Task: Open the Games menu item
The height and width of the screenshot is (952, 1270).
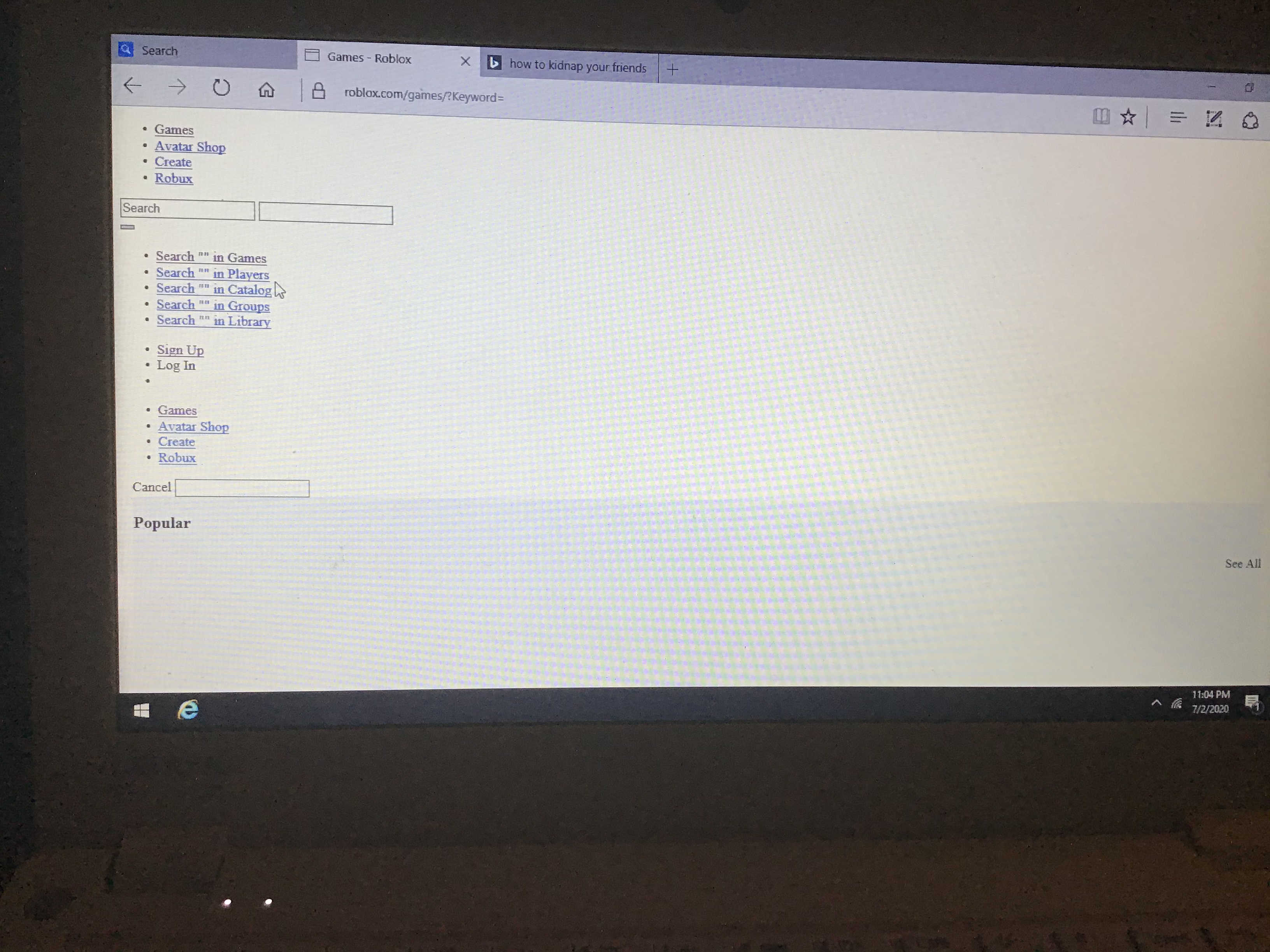Action: 173,129
